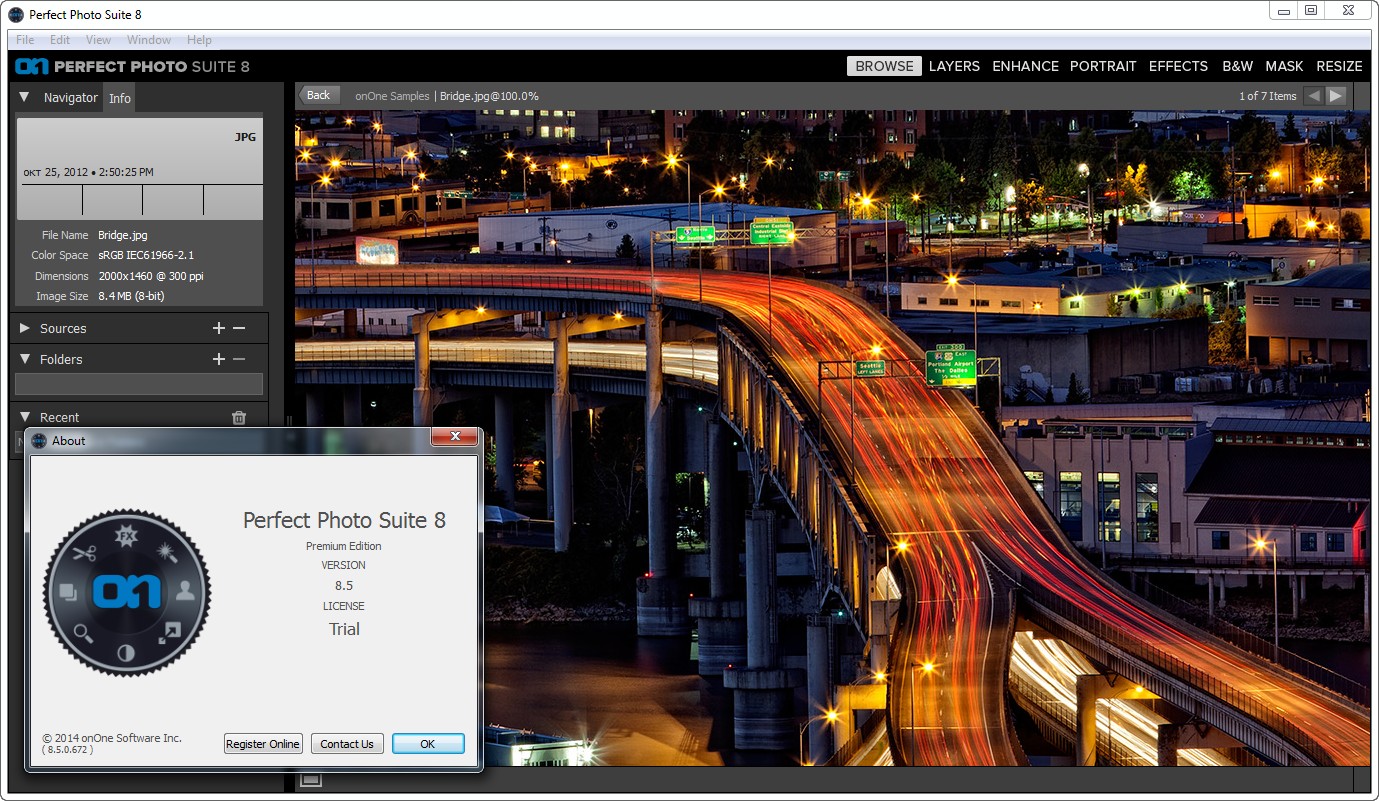Select the Navigator tab
This screenshot has width=1379, height=801.
[x=70, y=97]
